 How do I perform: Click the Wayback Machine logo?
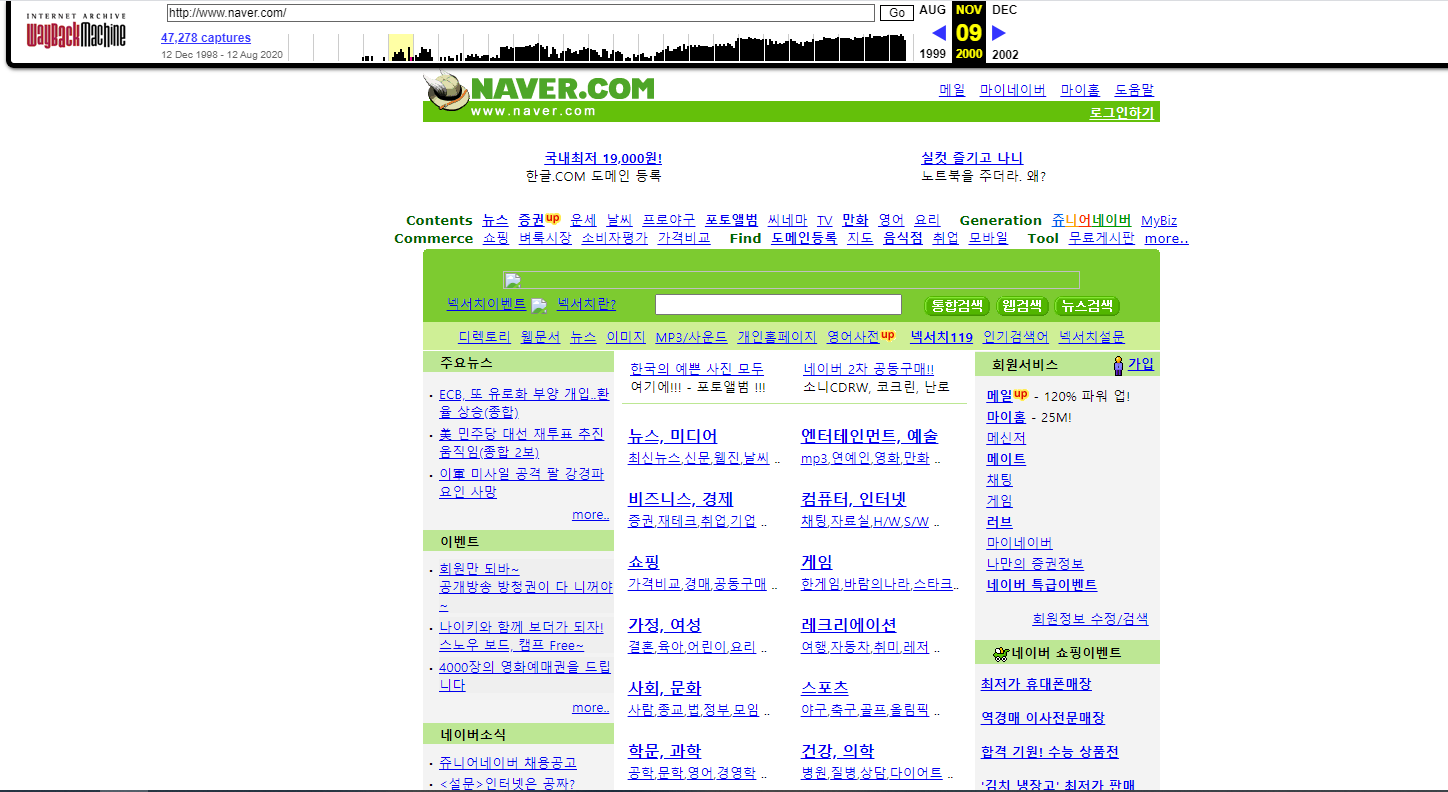click(x=76, y=32)
